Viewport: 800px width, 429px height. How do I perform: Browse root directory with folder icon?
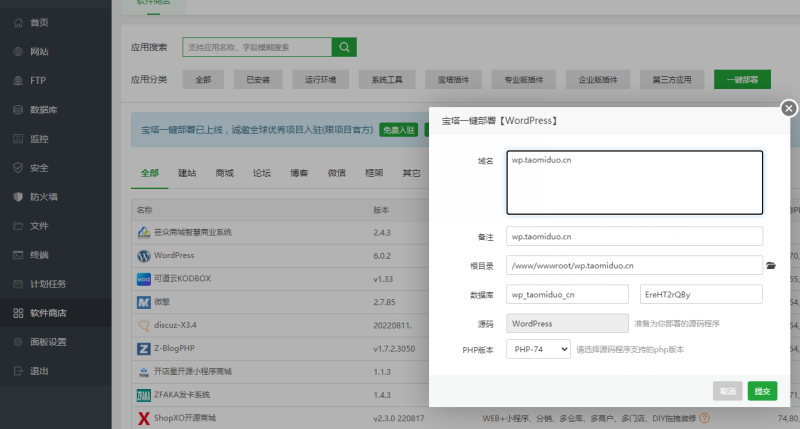[x=771, y=265]
